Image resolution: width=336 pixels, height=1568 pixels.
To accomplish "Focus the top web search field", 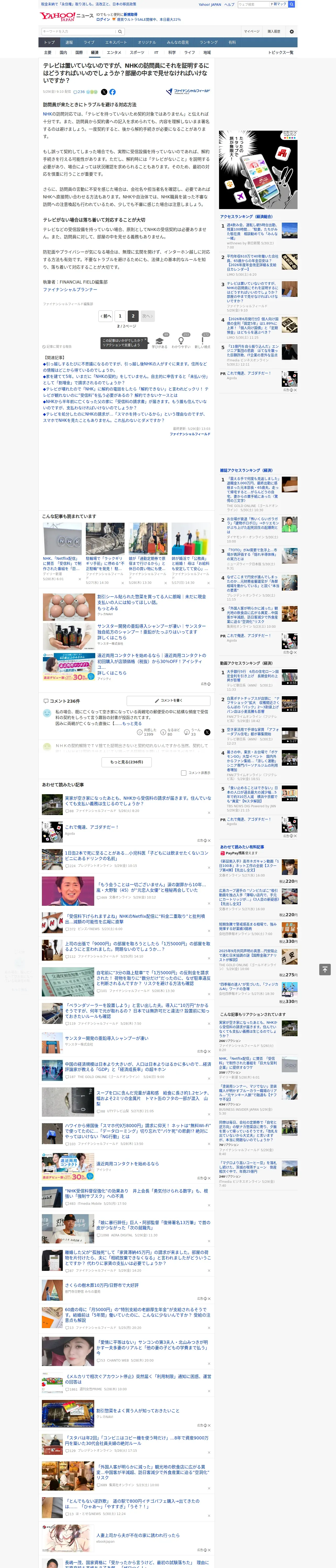I will (x=253, y=4).
